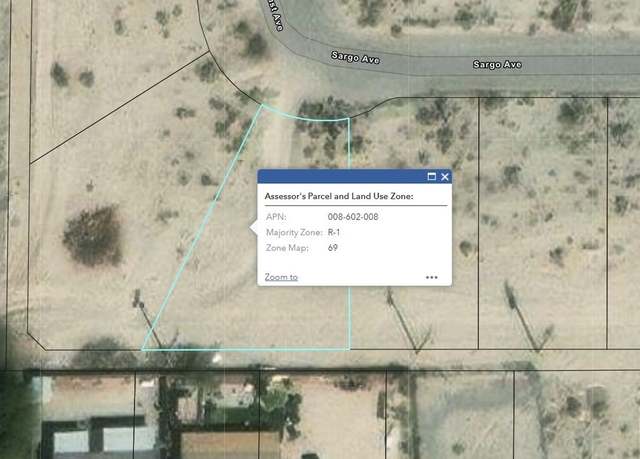Image resolution: width=640 pixels, height=459 pixels.
Task: Close the Assessor's Parcel popup
Action: tap(445, 177)
